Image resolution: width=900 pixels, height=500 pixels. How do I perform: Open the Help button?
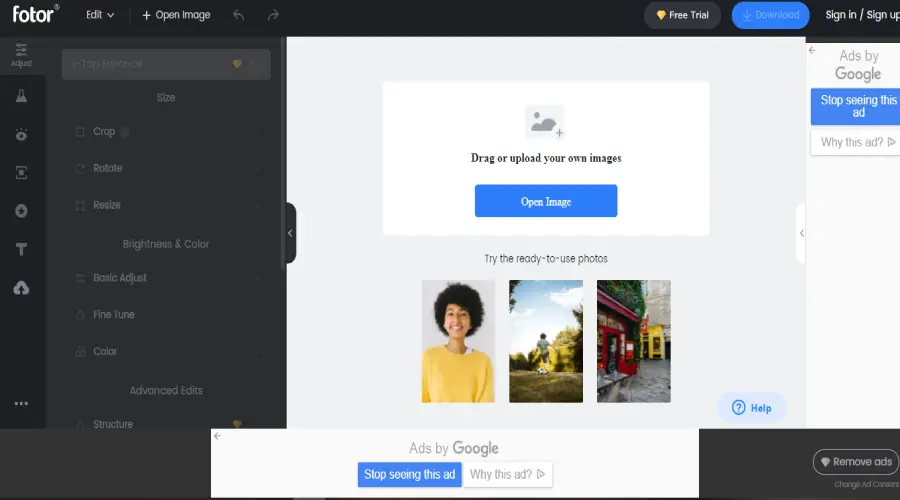pyautogui.click(x=751, y=408)
